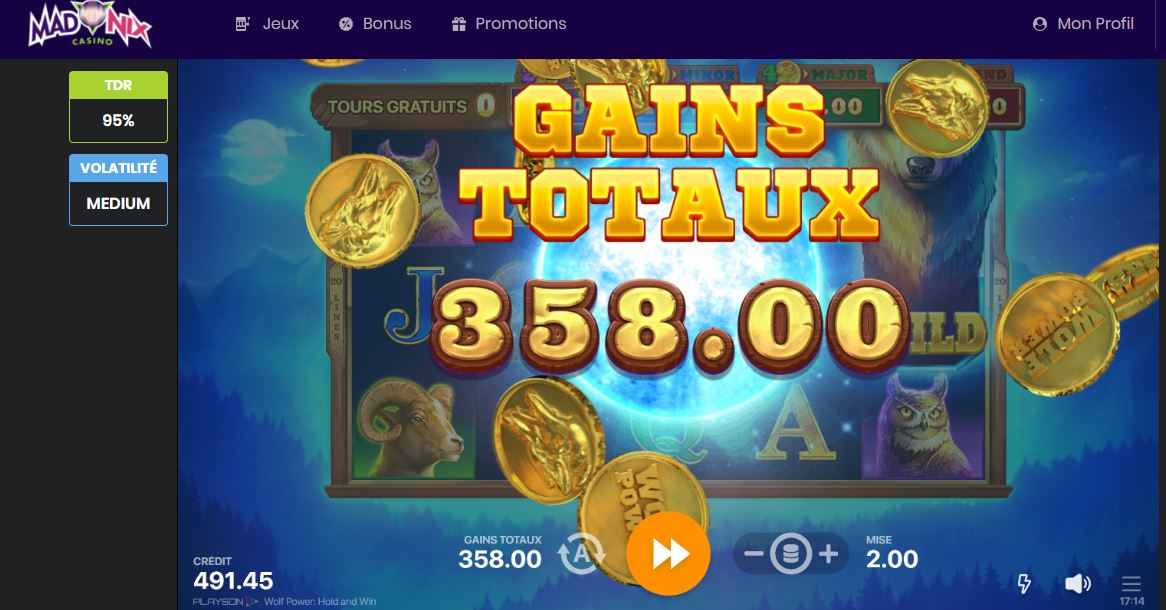Mute the game sound speaker icon
Viewport: 1166px width, 610px height.
(1078, 583)
